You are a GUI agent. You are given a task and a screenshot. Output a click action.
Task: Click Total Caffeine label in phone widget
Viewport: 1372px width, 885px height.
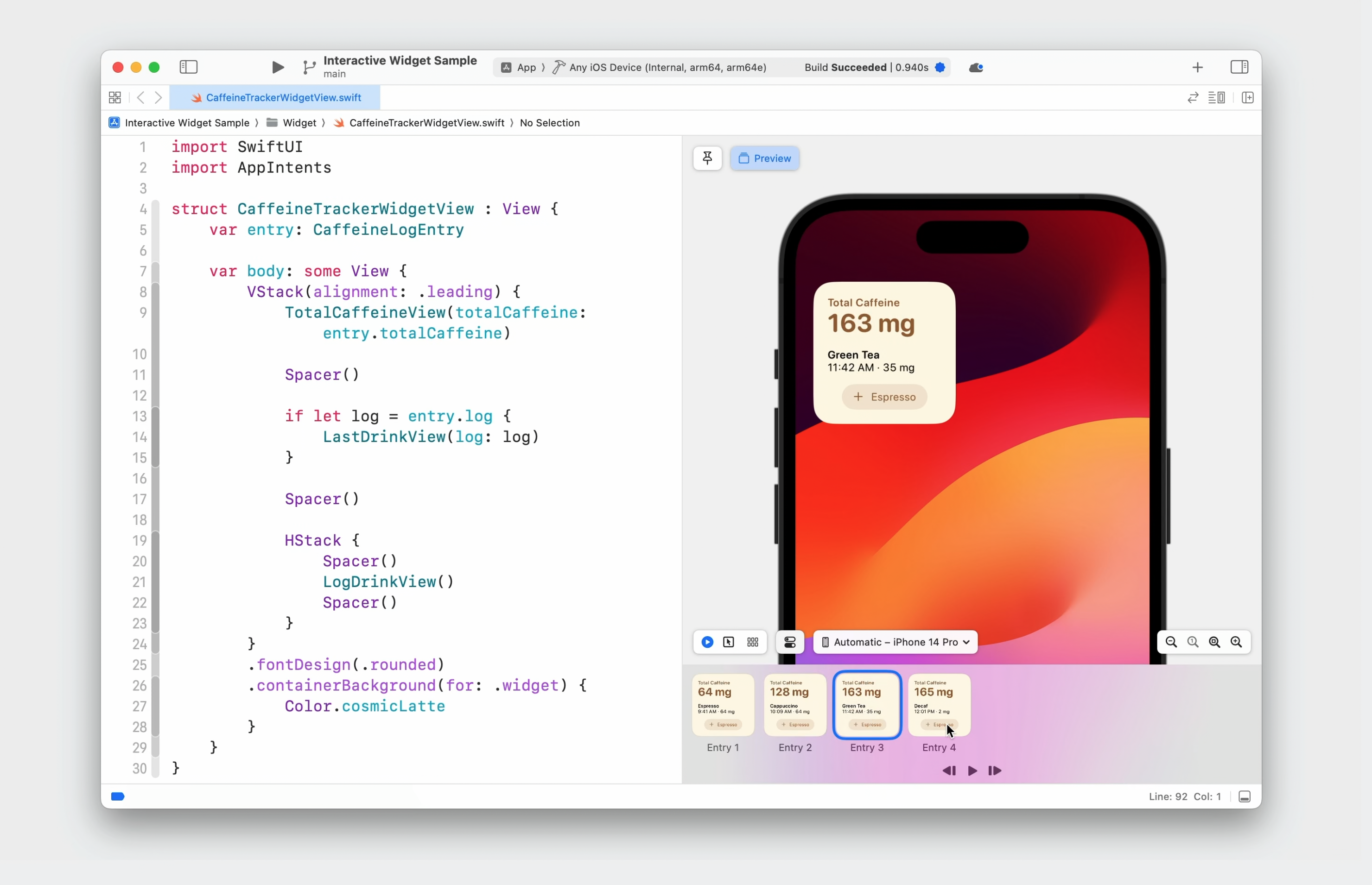coord(864,303)
